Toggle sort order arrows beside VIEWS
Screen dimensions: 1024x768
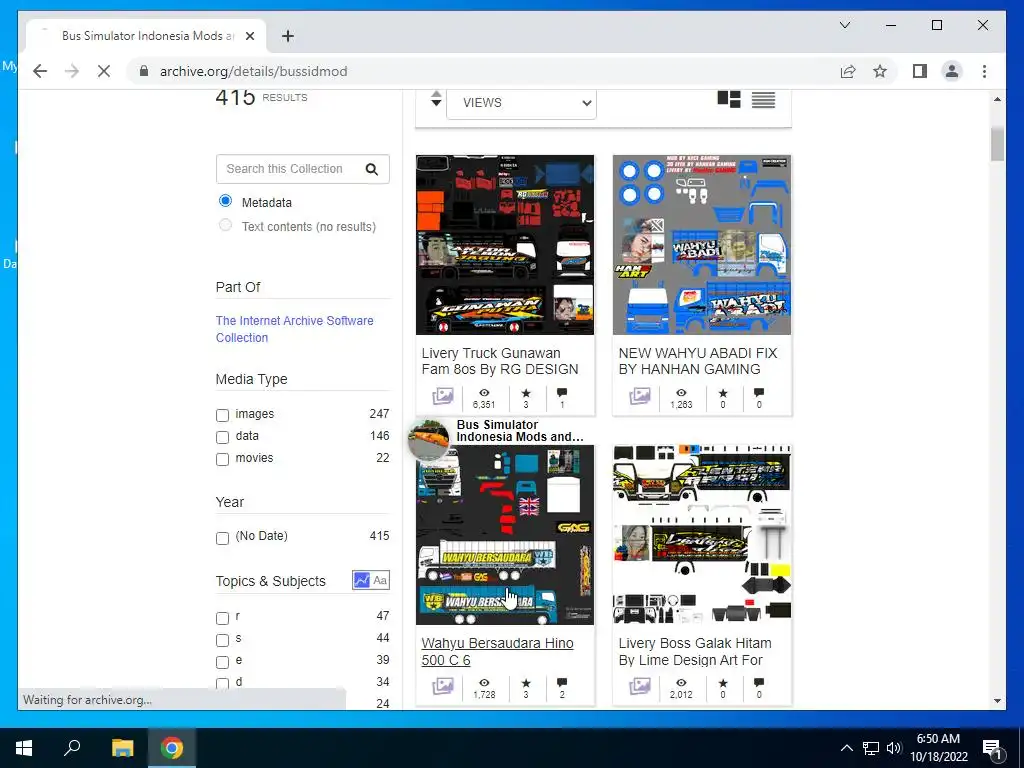[x=436, y=99]
